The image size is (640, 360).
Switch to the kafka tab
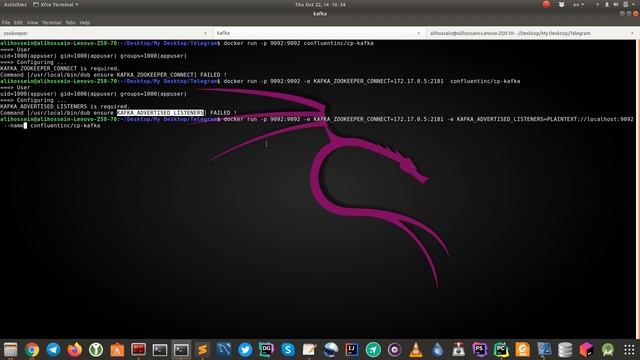click(320, 33)
